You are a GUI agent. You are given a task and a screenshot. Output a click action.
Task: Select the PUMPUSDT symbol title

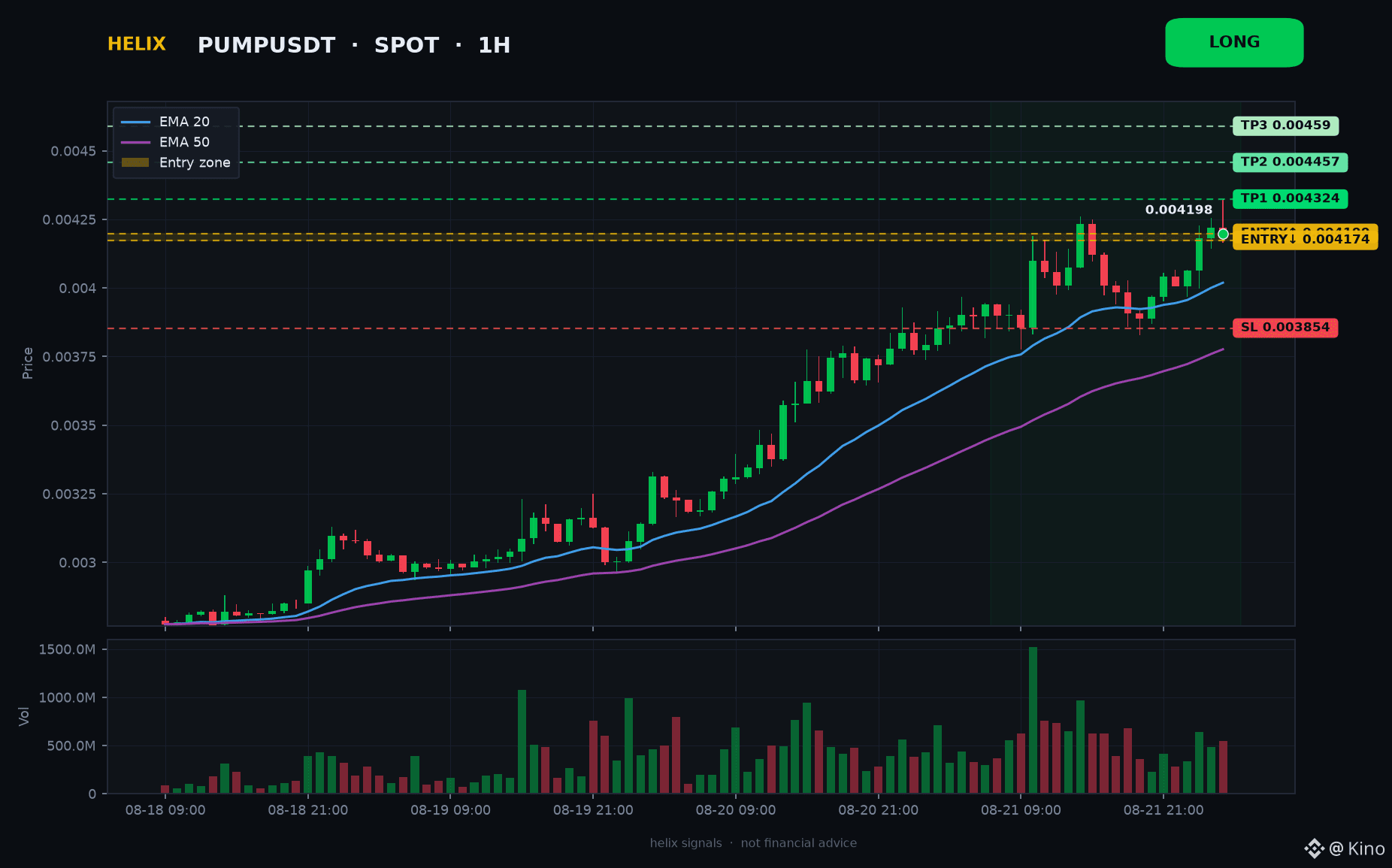(266, 45)
